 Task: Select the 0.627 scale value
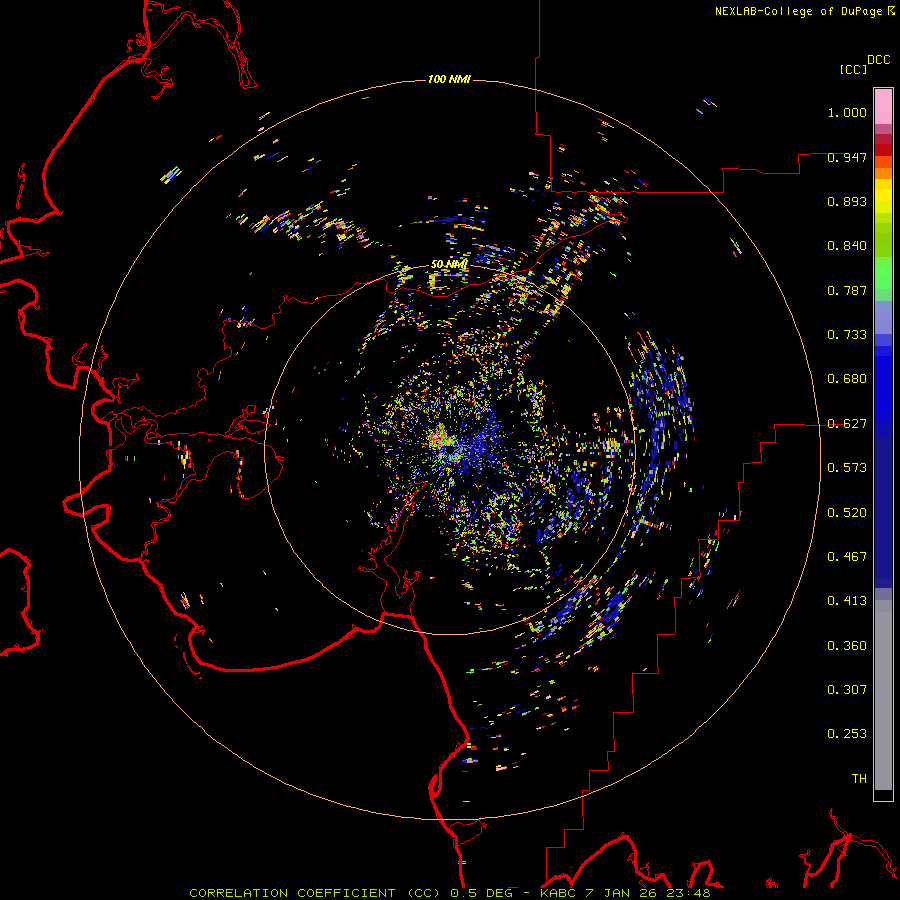point(847,424)
